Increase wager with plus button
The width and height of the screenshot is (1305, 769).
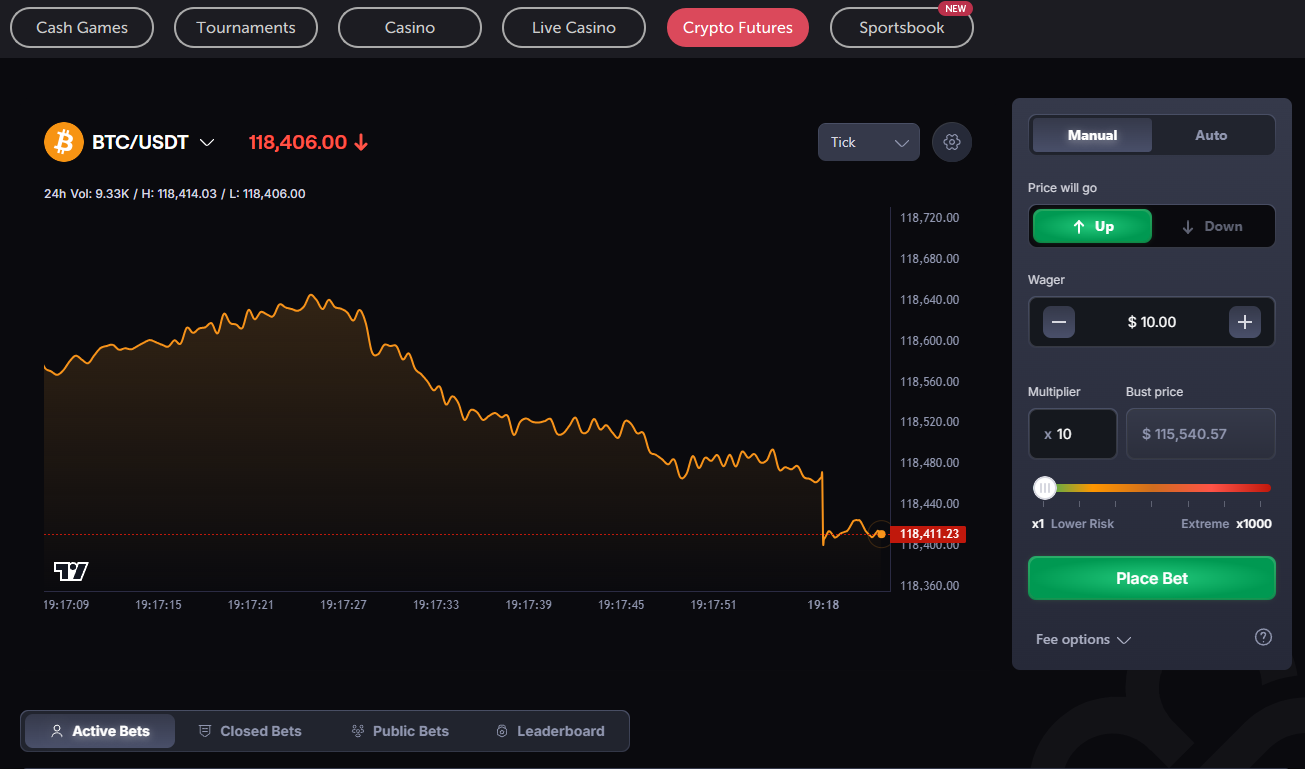coord(1245,322)
